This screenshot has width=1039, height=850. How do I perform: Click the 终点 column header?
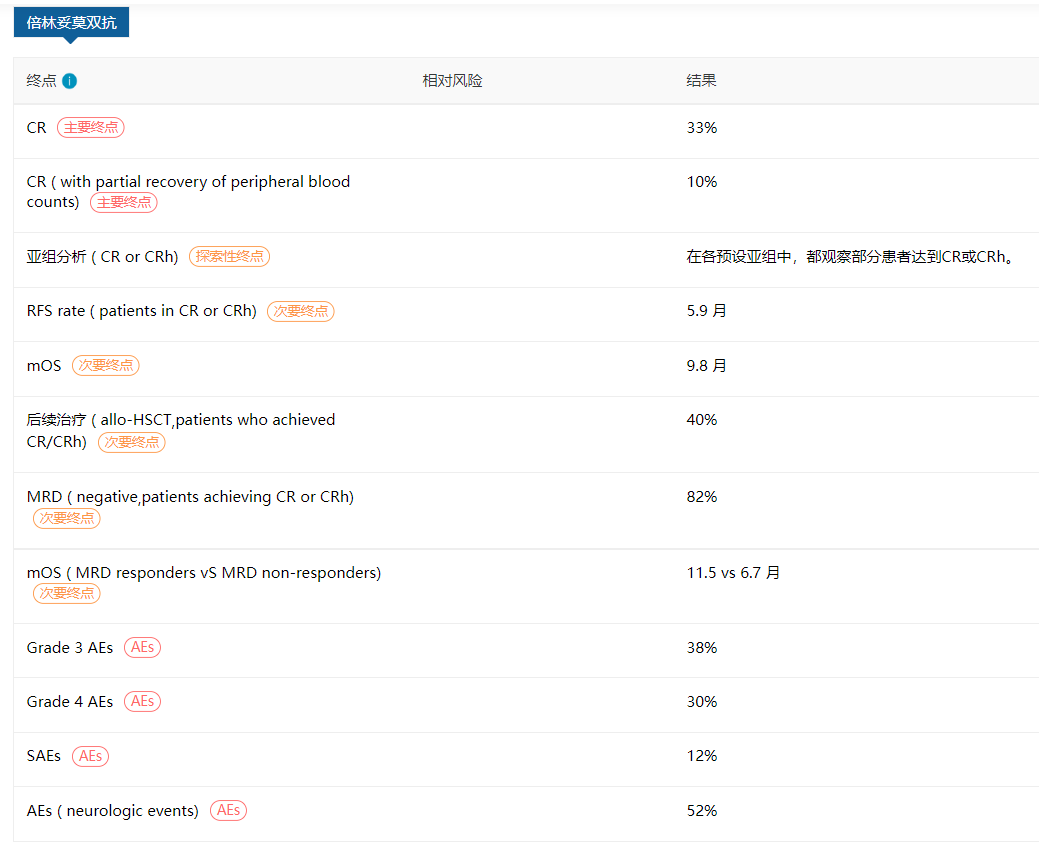[42, 81]
